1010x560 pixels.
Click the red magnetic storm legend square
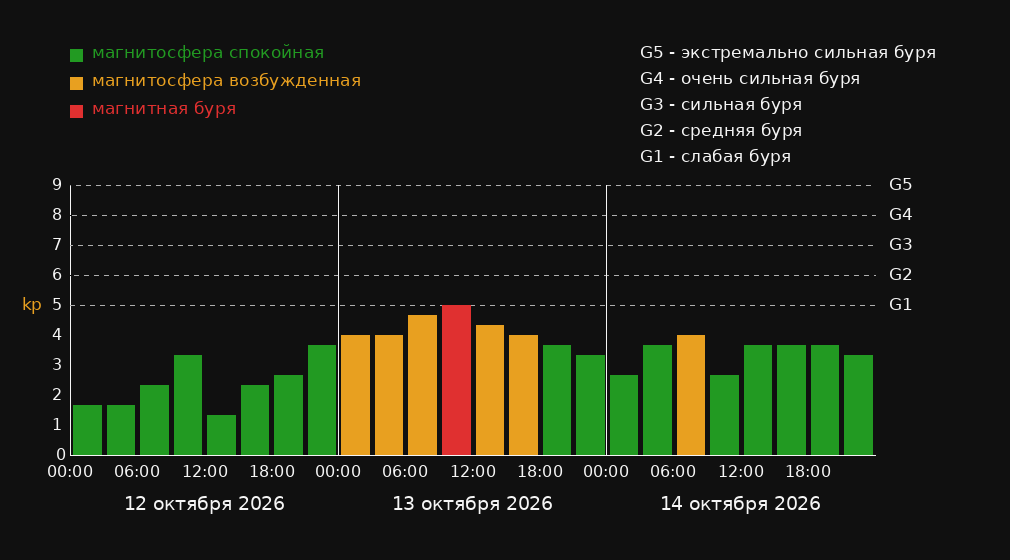click(x=77, y=111)
